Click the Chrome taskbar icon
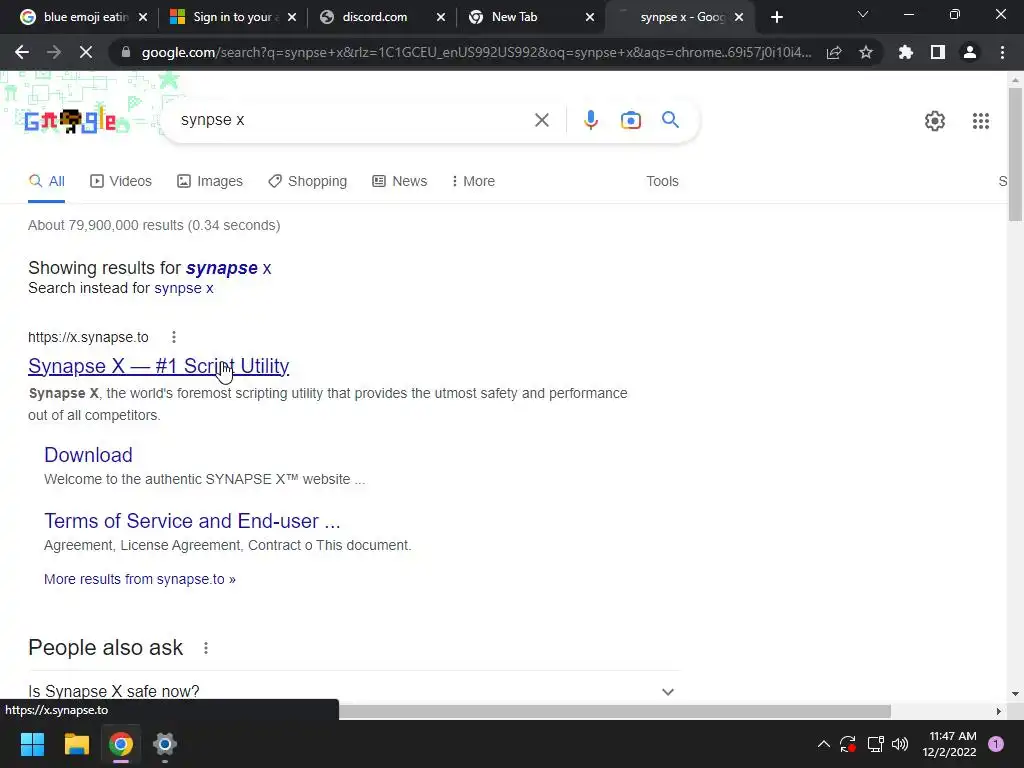 point(121,744)
